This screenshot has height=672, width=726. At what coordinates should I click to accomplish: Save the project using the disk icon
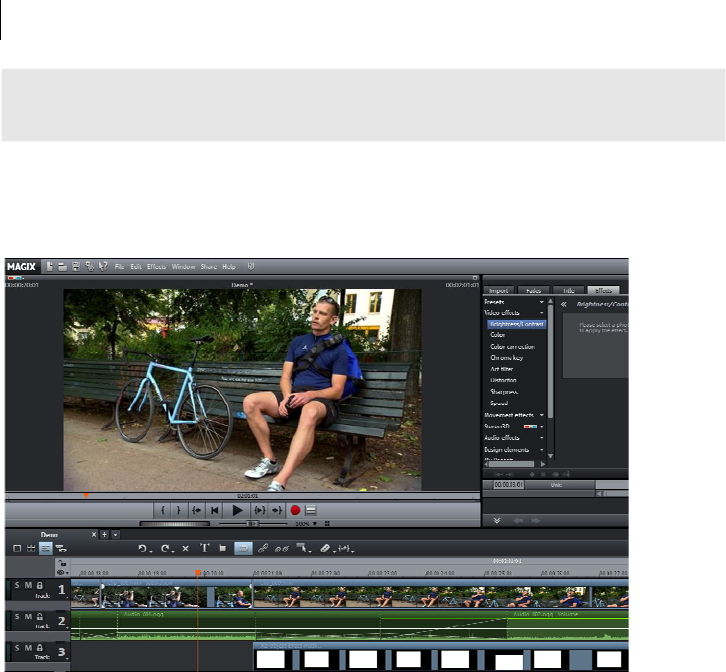(76, 267)
